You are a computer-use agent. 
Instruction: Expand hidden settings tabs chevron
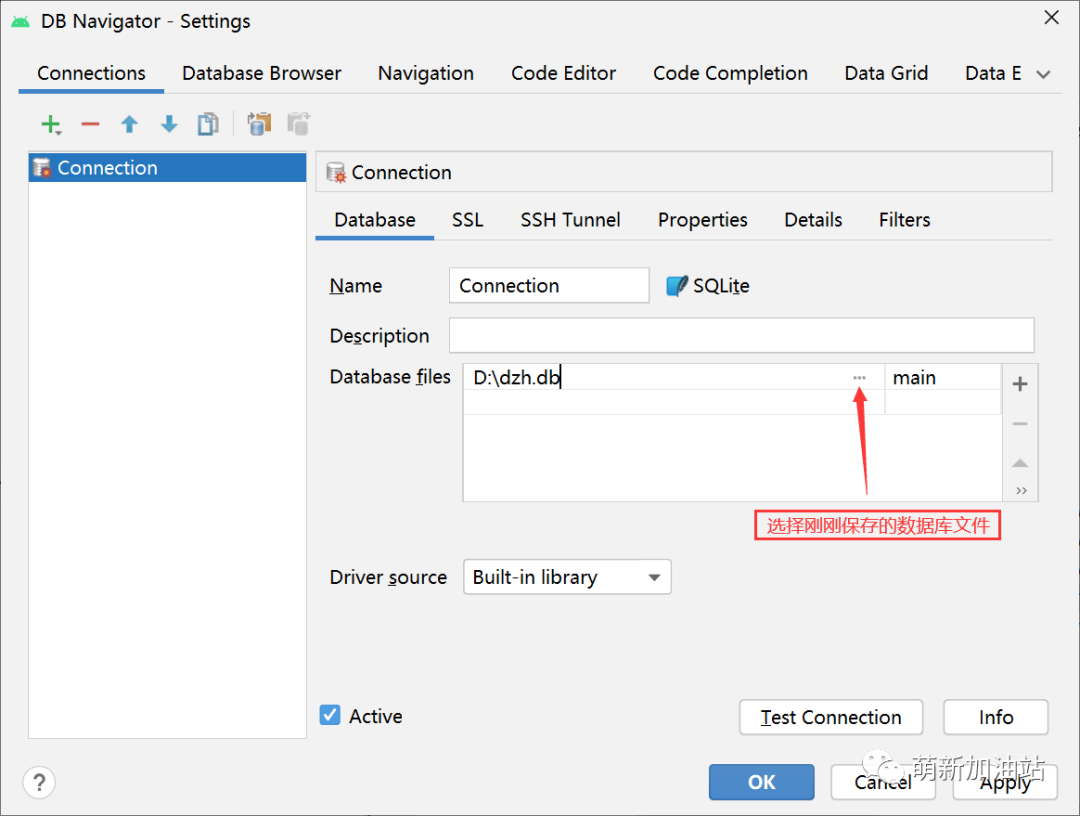(1043, 74)
